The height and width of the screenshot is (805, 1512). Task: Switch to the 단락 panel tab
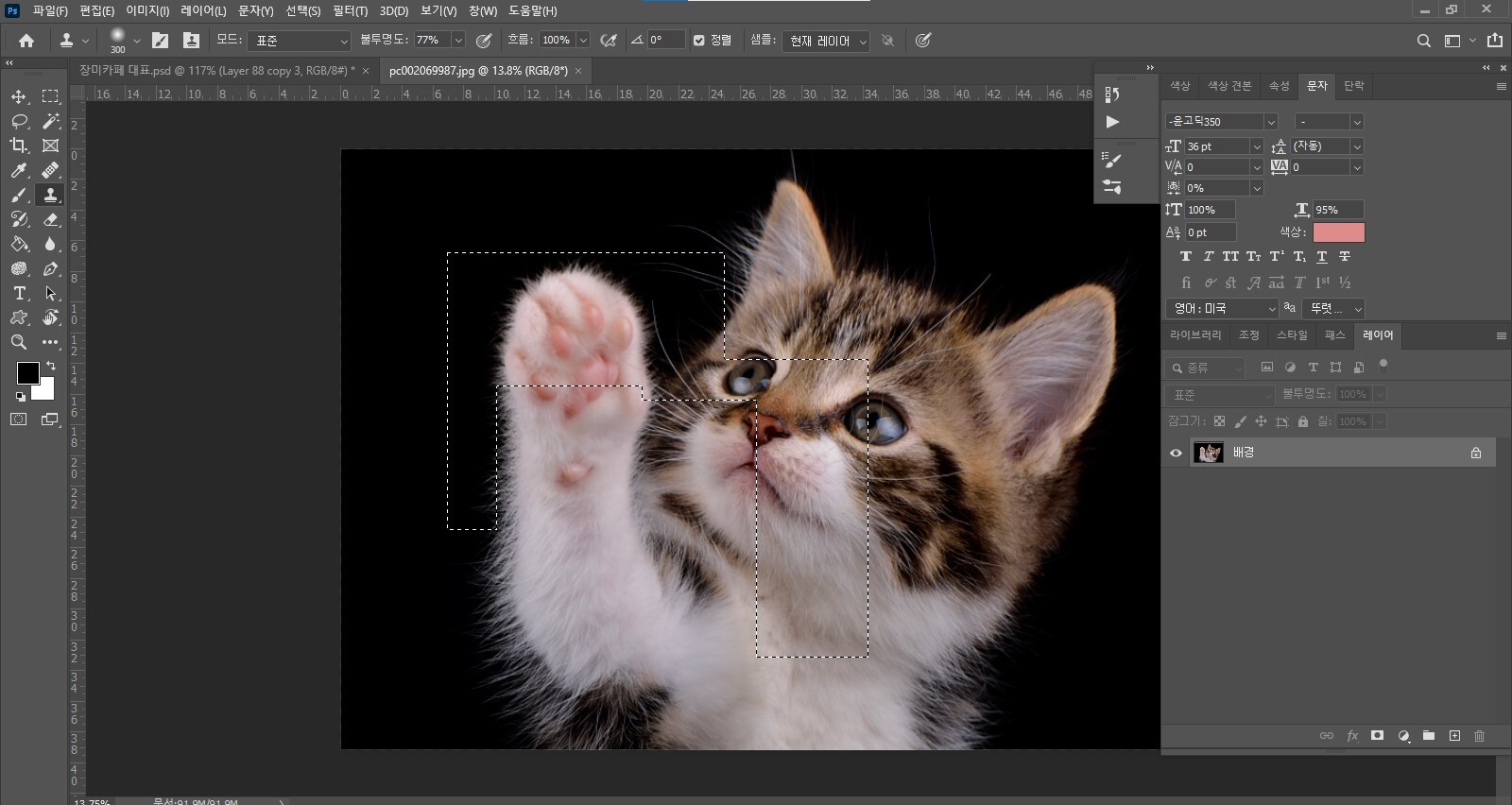1353,86
